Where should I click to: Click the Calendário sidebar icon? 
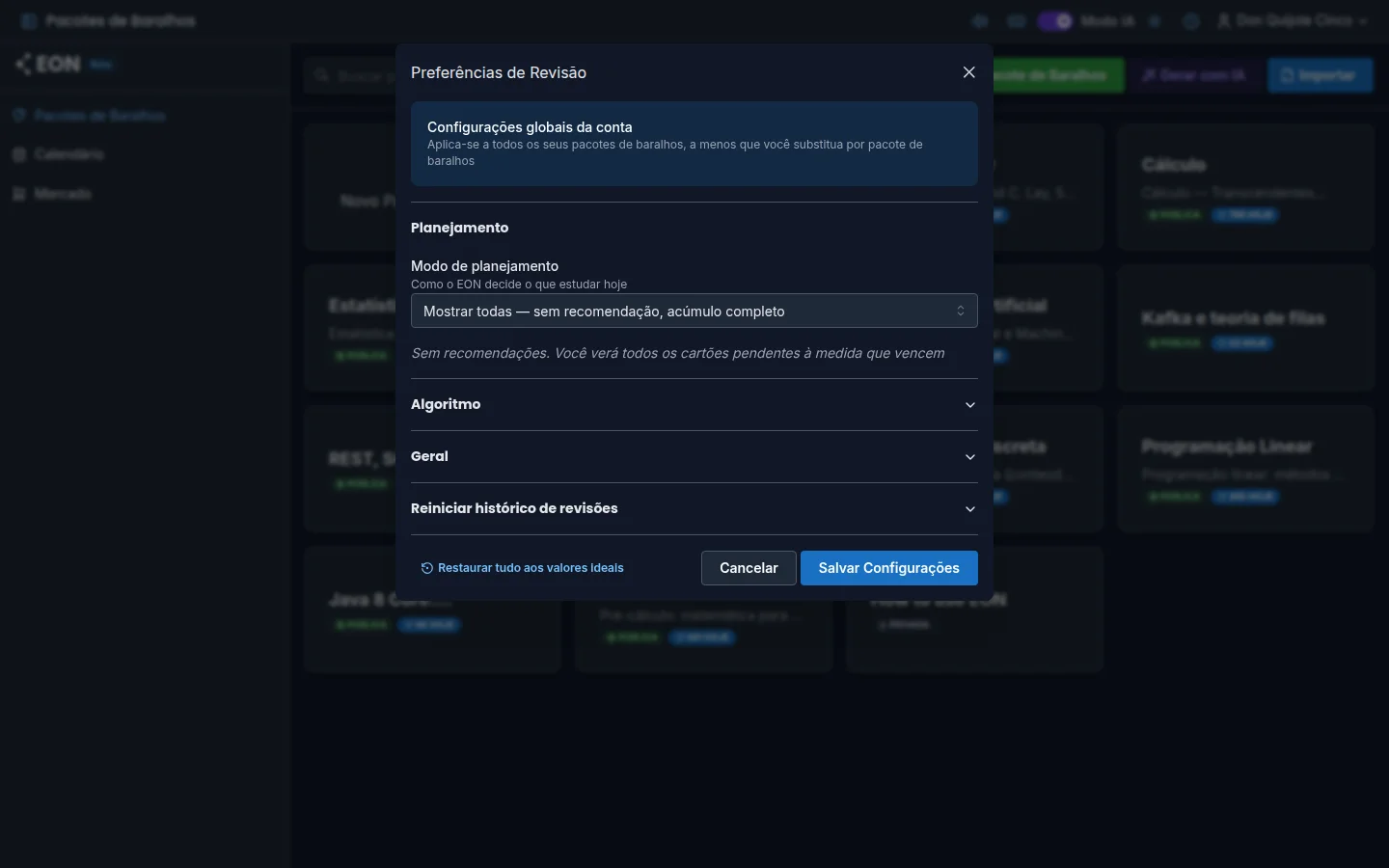tap(19, 154)
